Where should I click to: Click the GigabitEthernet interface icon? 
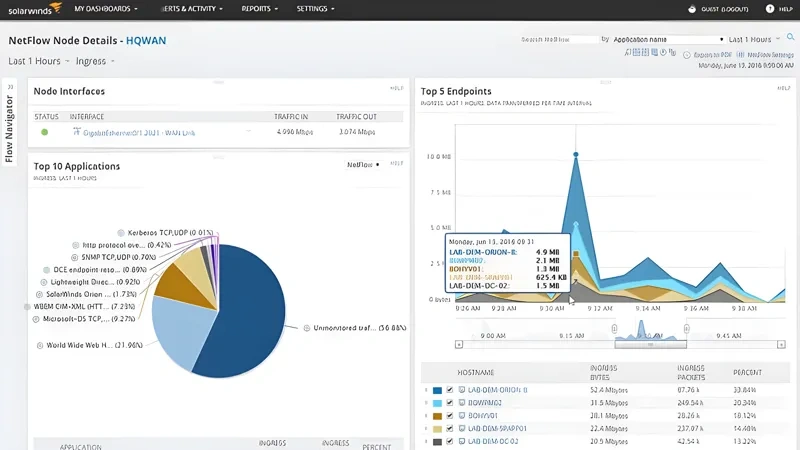coord(76,131)
